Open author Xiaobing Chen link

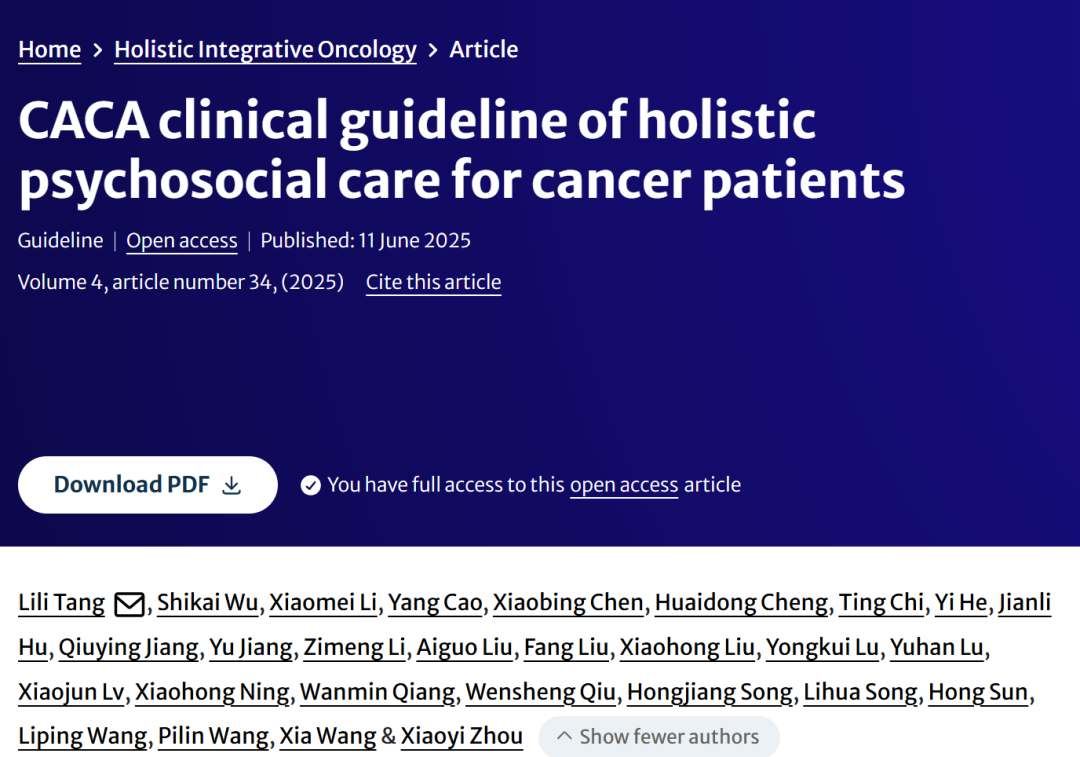tap(568, 603)
